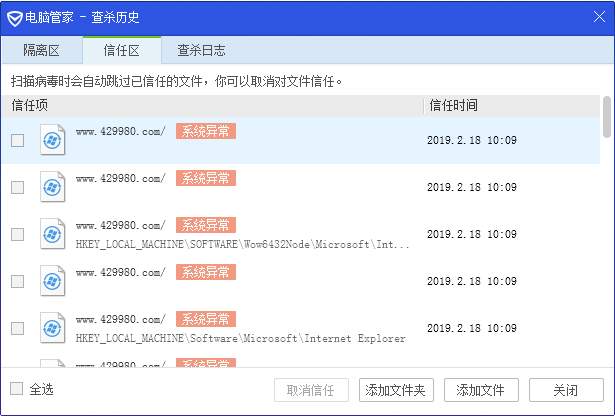615x416 pixels.
Task: Click the HKEY_LOCAL_MACHINE\Software\Microsoft\Internet Explorer path text
Action: pos(240,339)
